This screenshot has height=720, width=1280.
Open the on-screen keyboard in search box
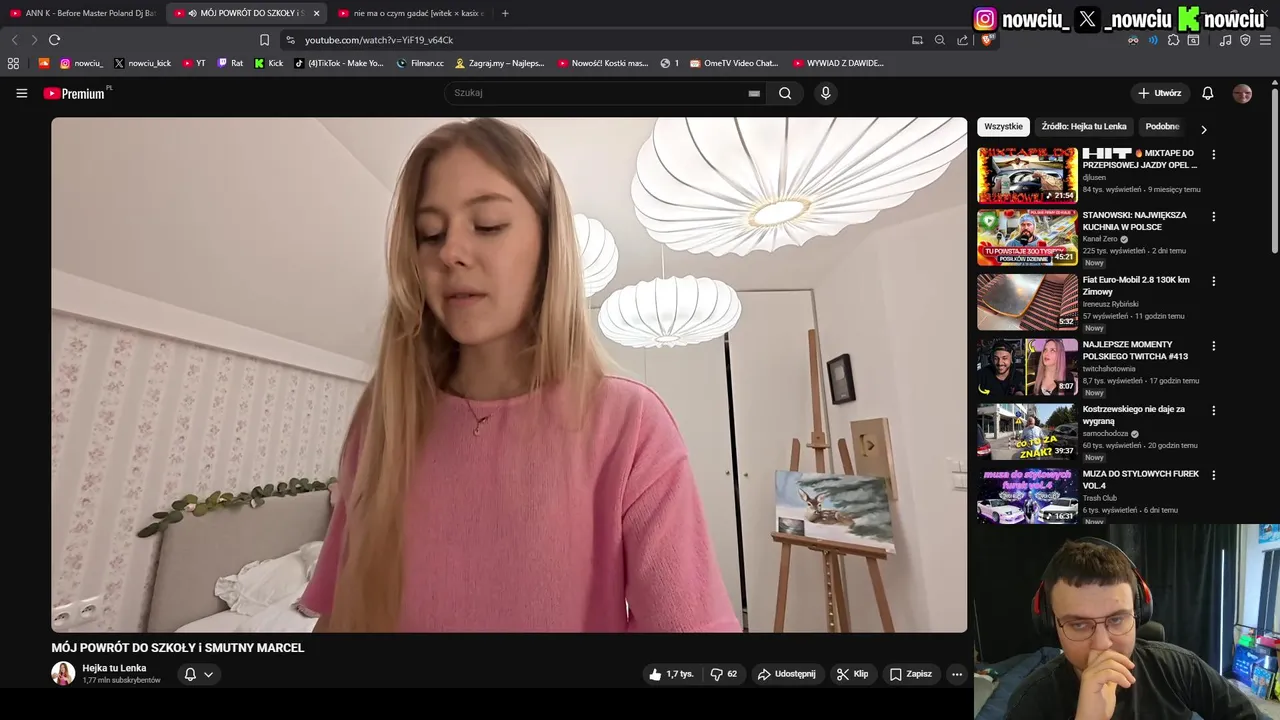click(754, 93)
